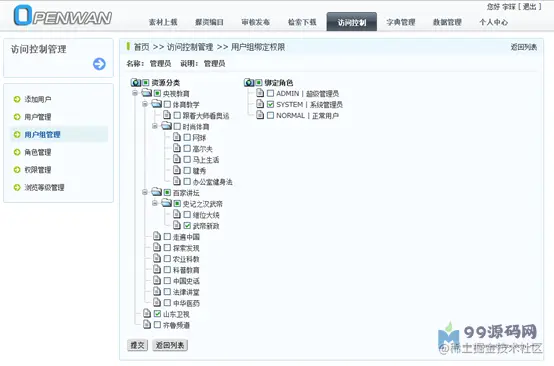Click the document icon next to 马上生活
Image resolution: width=554 pixels, height=366 pixels.
(x=177, y=159)
